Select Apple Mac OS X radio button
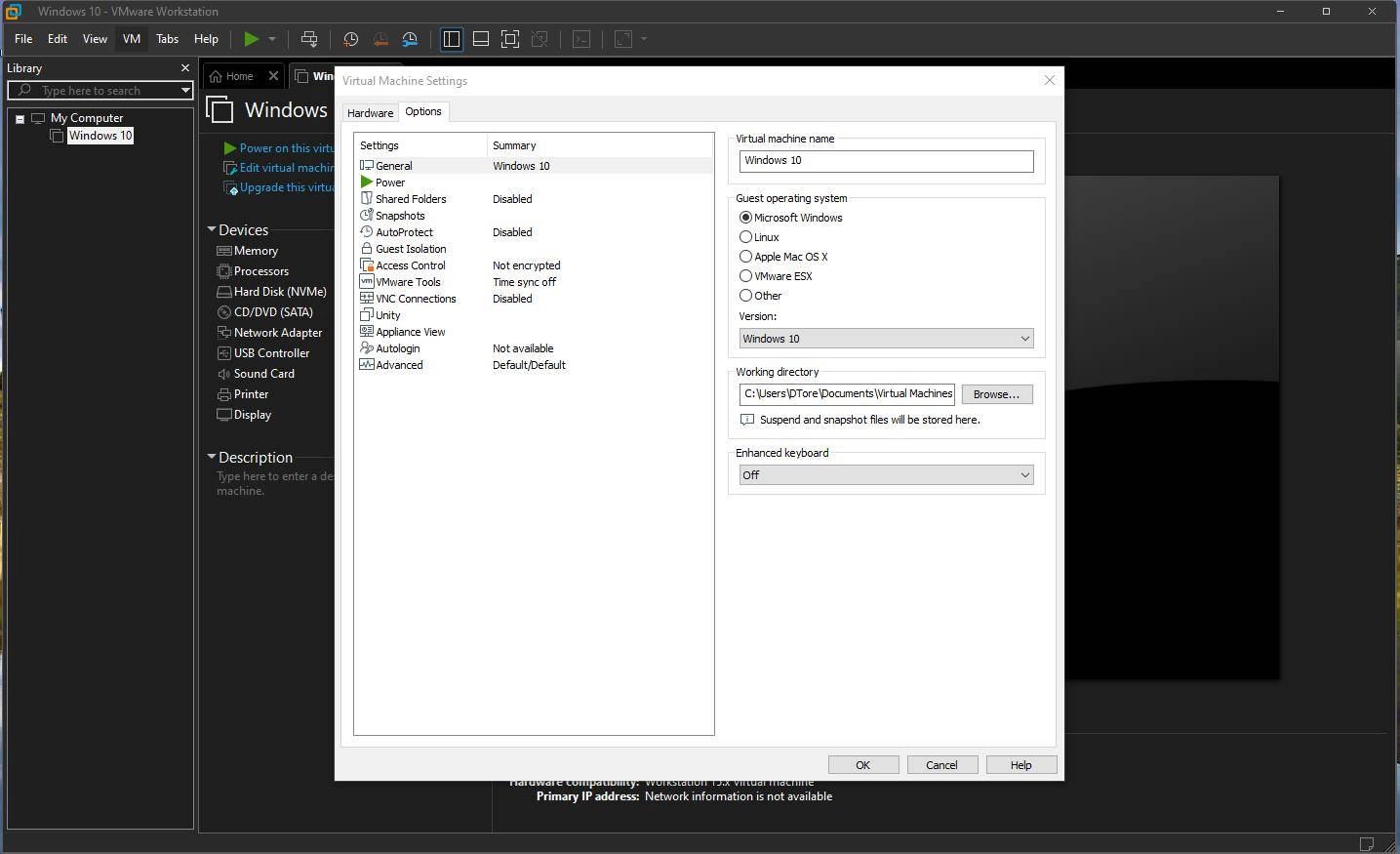The image size is (1400, 854). point(745,257)
